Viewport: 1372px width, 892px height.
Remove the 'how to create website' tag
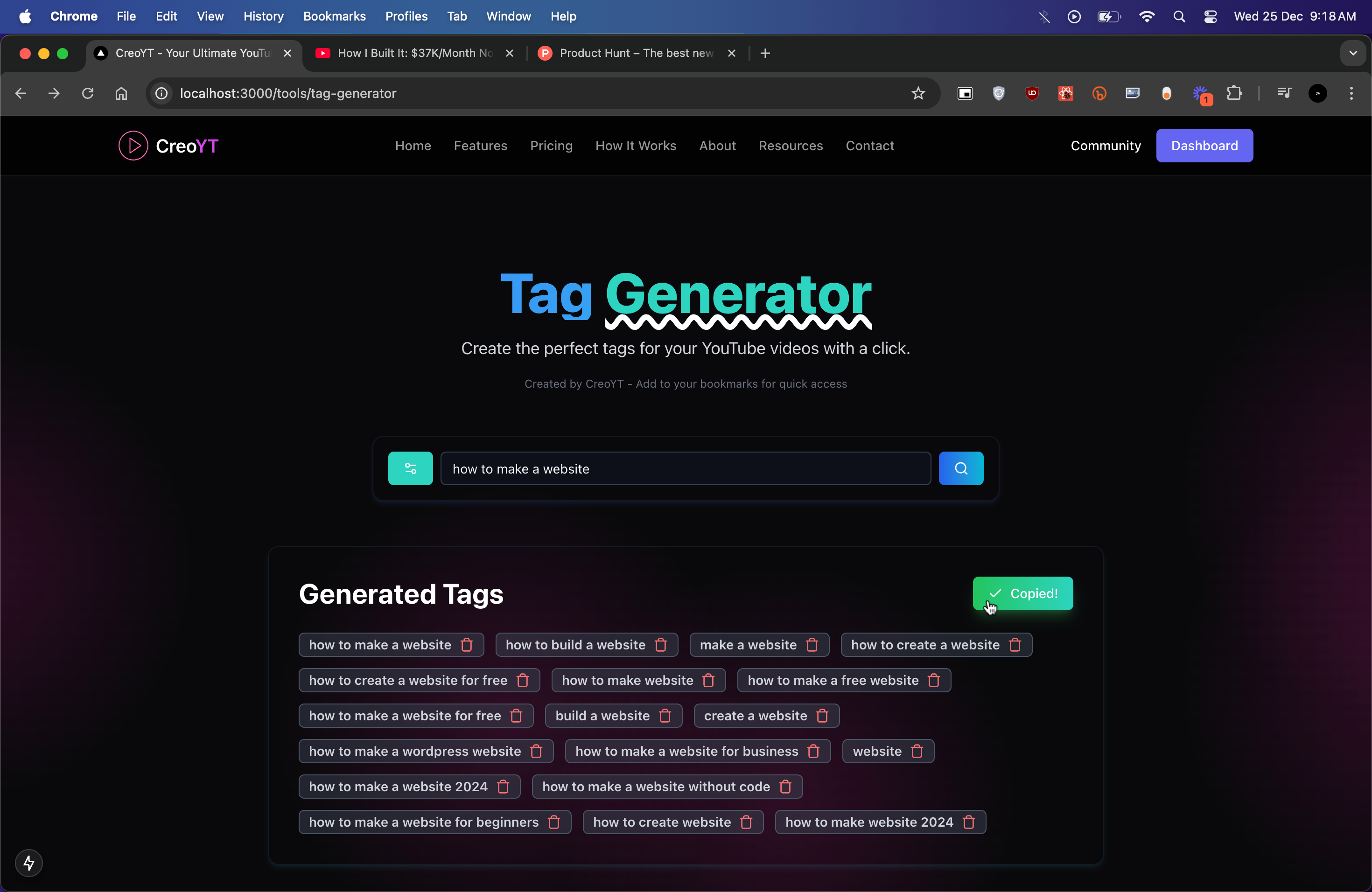(x=746, y=822)
